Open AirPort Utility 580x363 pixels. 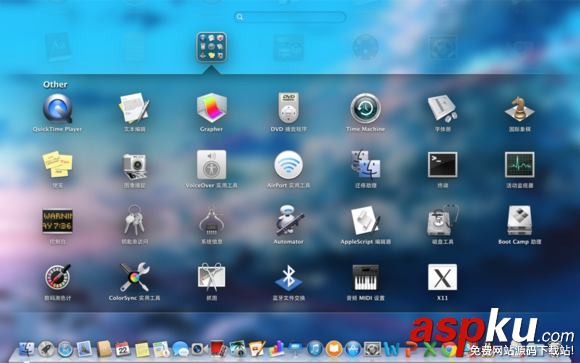[x=289, y=165]
